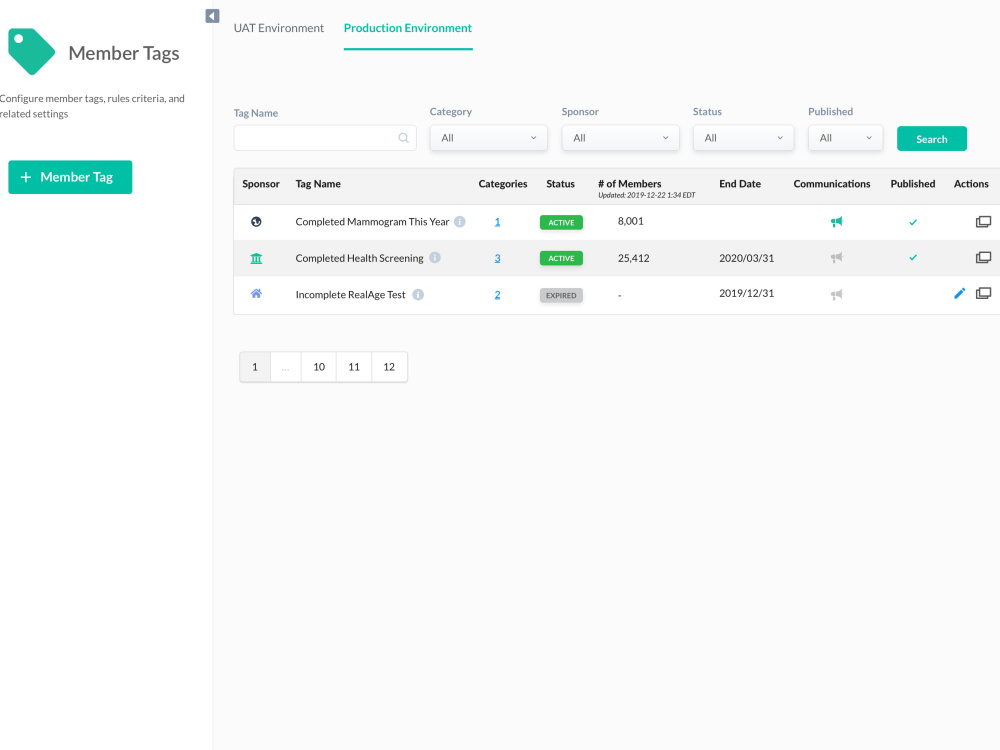Click the Actions column header
Image resolution: width=1000 pixels, height=750 pixels.
971,184
